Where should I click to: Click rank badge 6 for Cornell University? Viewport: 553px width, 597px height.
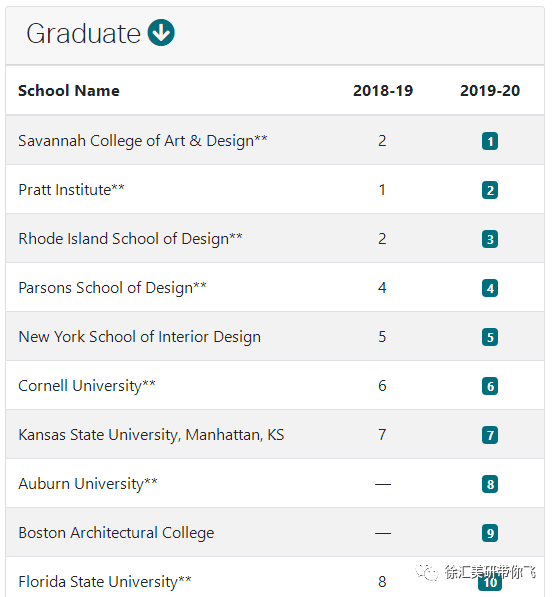[490, 386]
